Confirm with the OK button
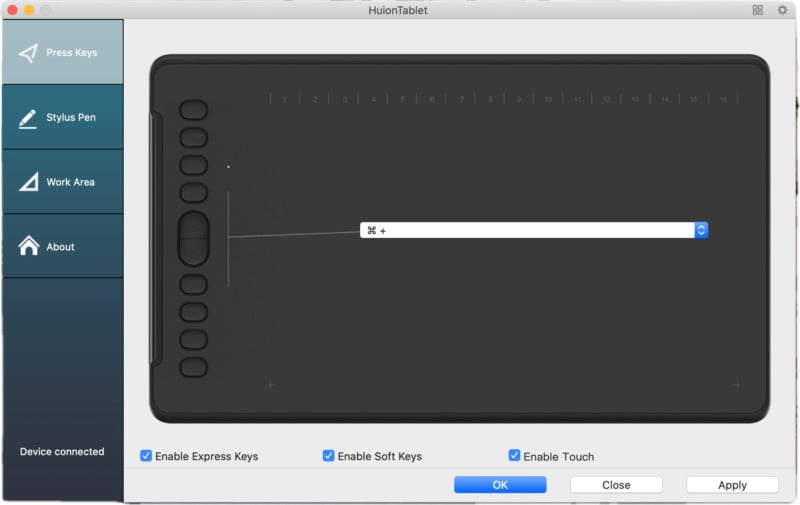This screenshot has height=505, width=800. [x=500, y=485]
